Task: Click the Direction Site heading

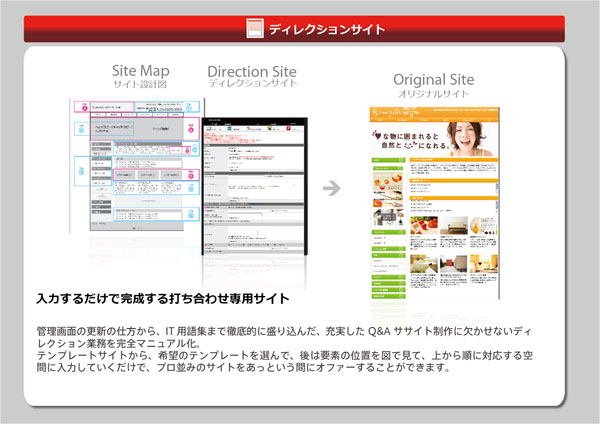Action: [x=252, y=72]
